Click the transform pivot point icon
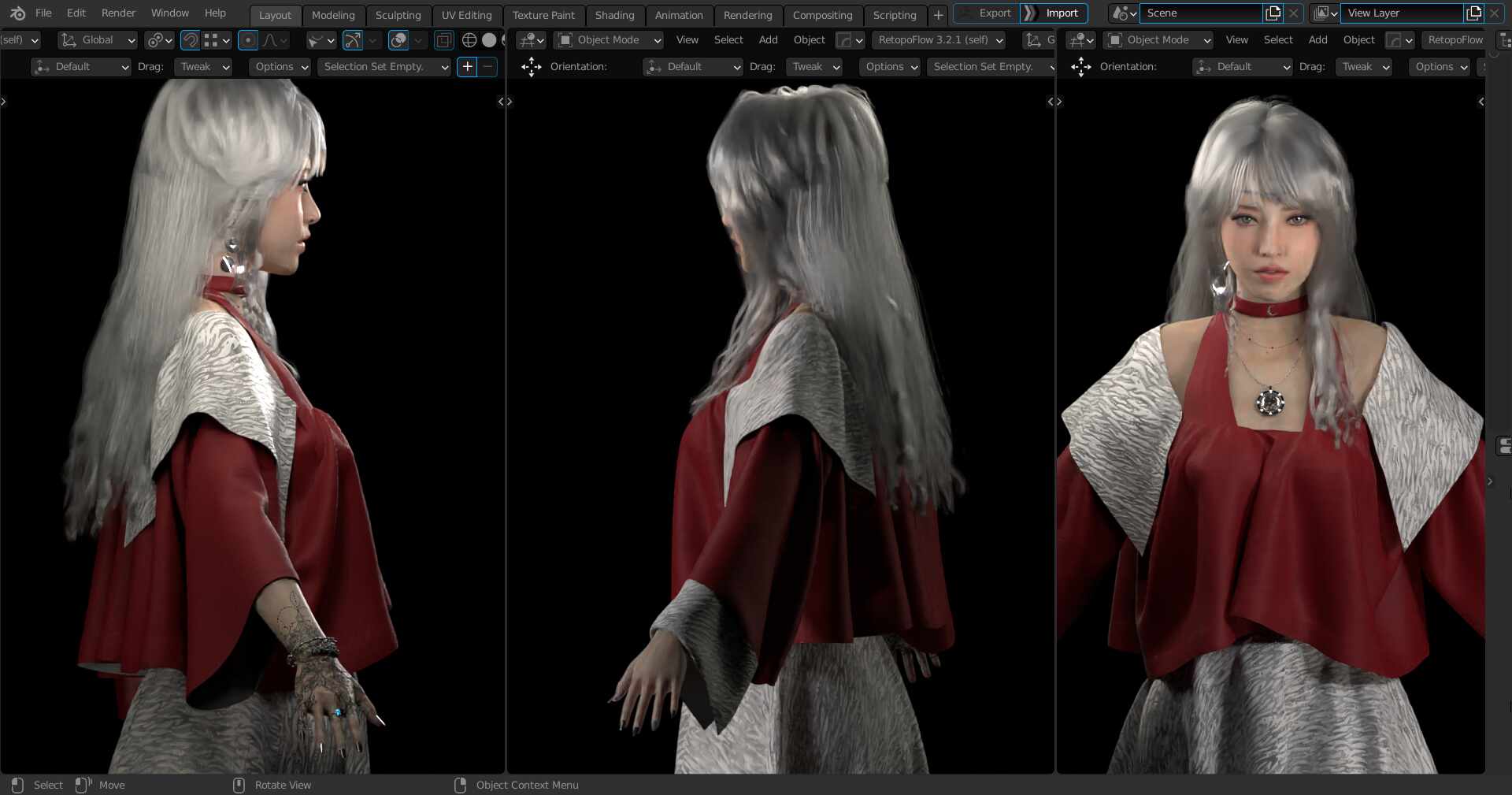 point(156,39)
